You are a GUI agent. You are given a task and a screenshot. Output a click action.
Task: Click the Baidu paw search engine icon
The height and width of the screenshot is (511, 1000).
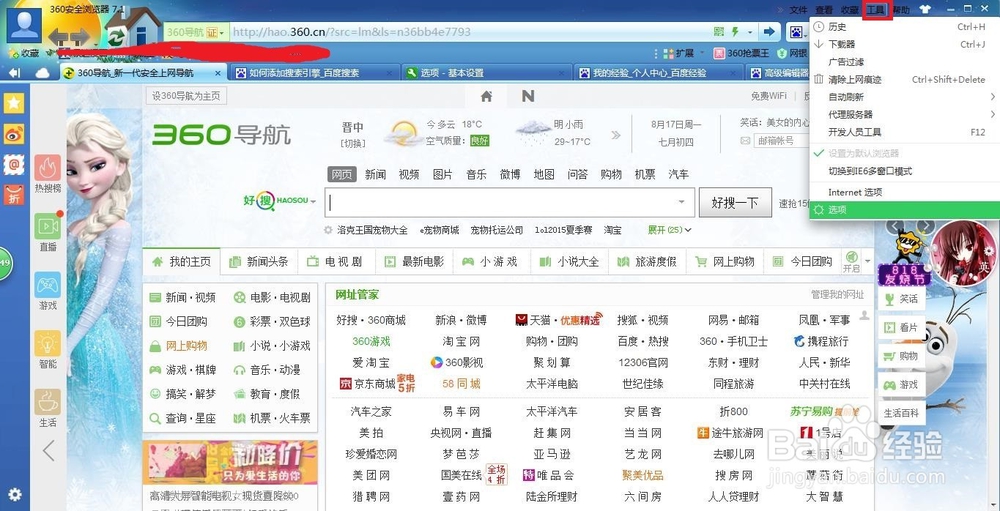click(797, 31)
